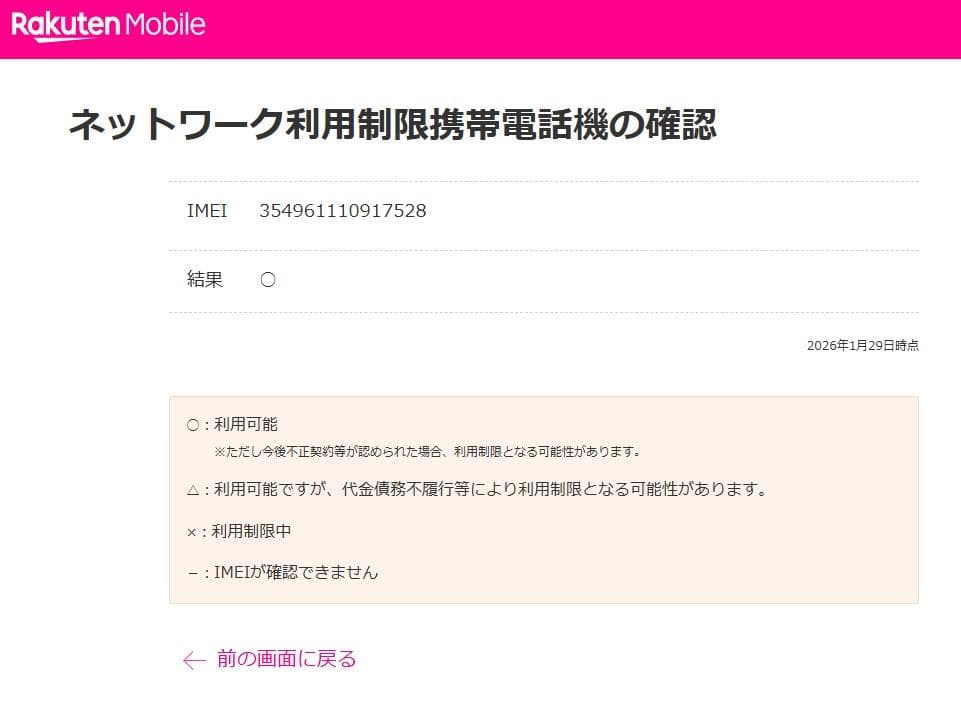Screen dimensions: 961x723
Task: Go back via the 前の画面に戻る link
Action: pyautogui.click(x=286, y=659)
